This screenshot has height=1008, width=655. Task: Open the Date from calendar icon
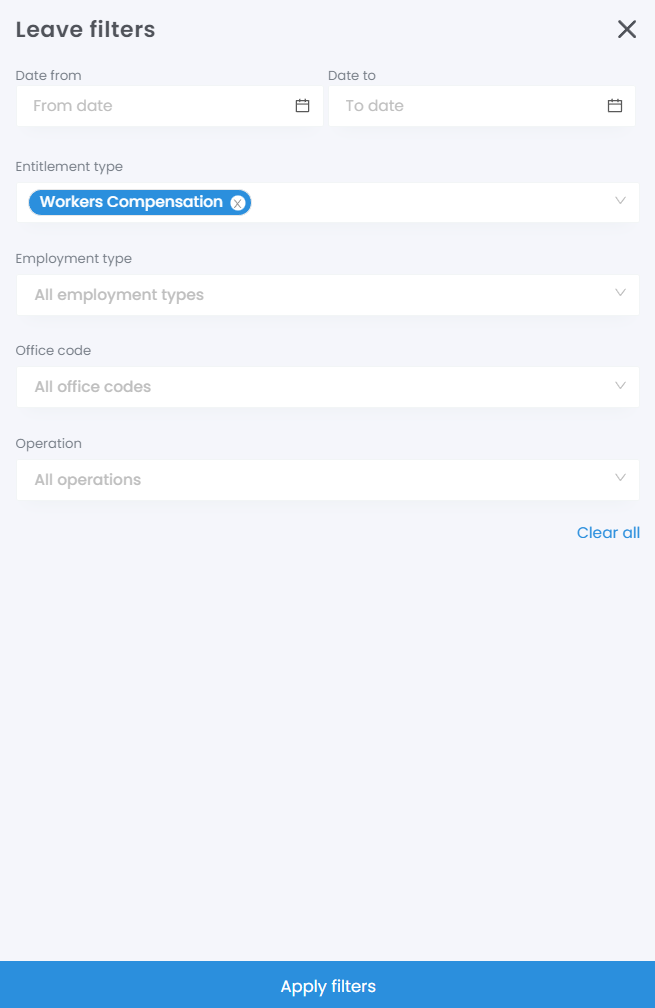[302, 106]
